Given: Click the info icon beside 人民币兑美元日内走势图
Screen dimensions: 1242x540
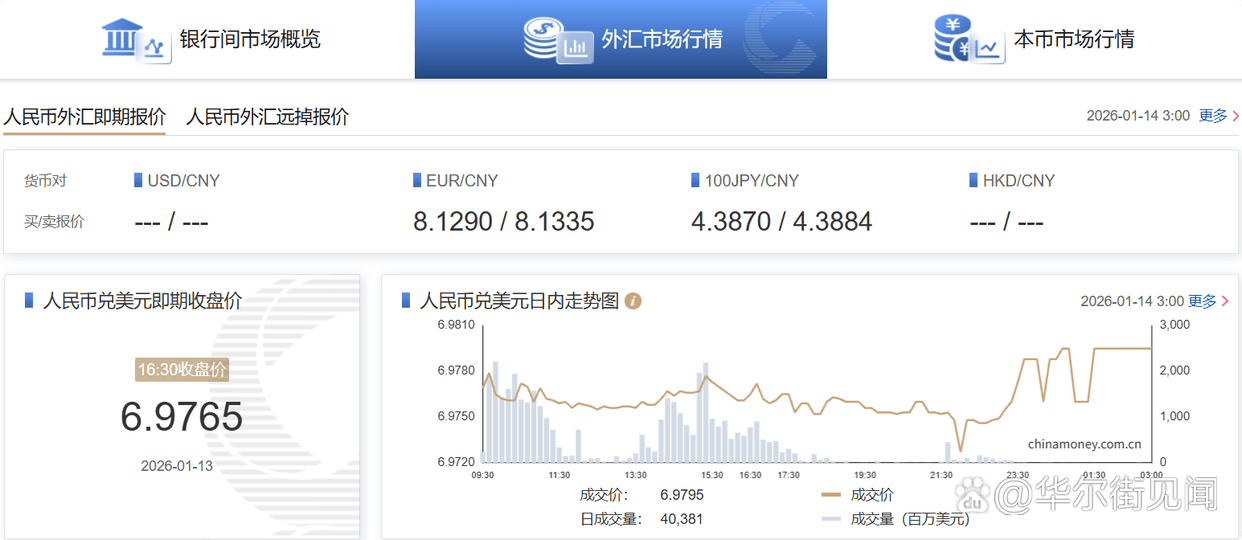Looking at the screenshot, I should tap(633, 301).
